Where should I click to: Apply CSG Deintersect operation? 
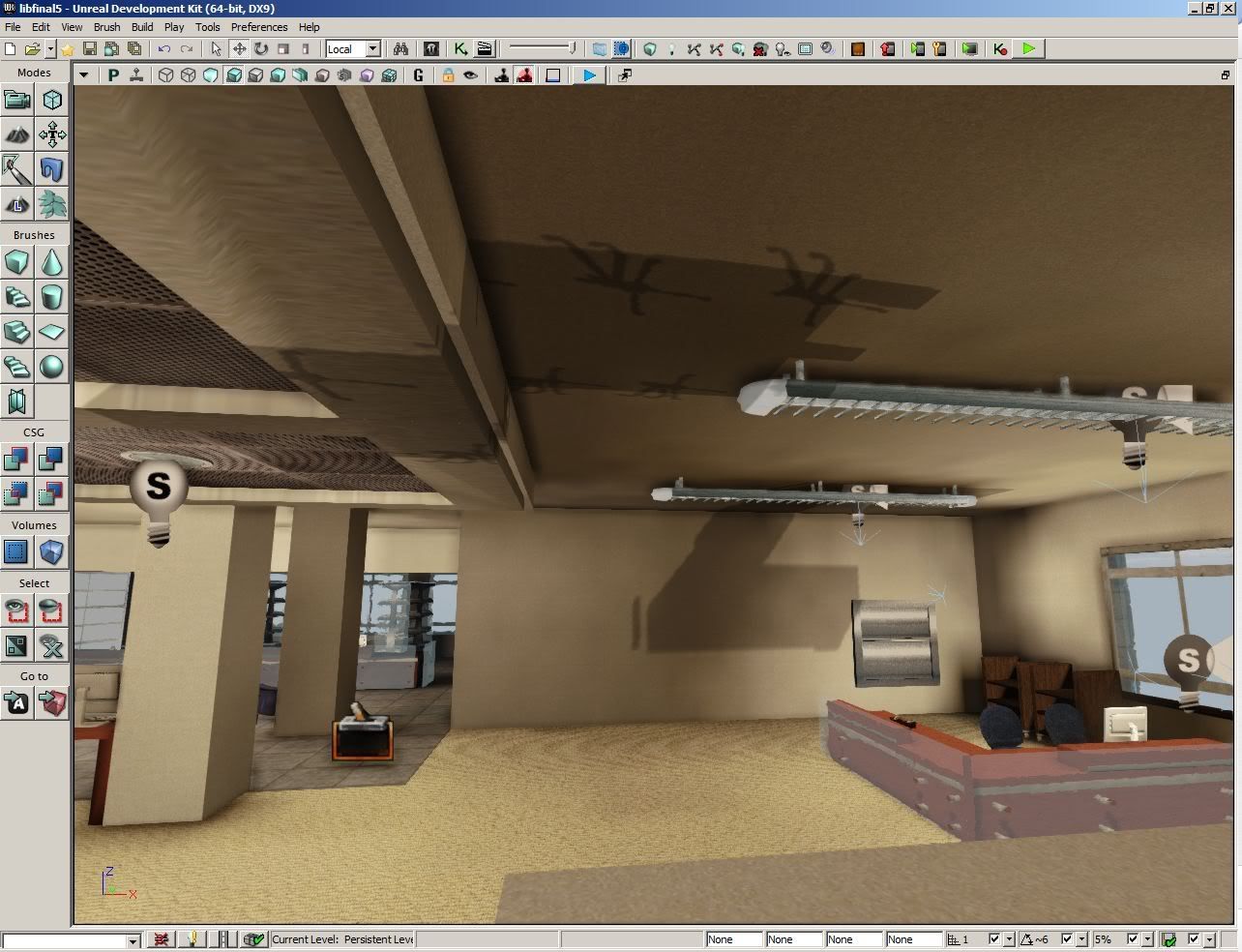pyautogui.click(x=51, y=493)
